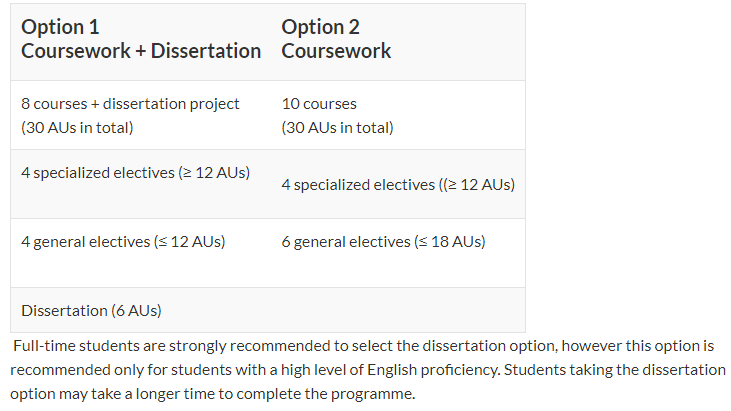This screenshot has height=411, width=731.
Task: Click the Option 2 heading
Action: pos(320,27)
